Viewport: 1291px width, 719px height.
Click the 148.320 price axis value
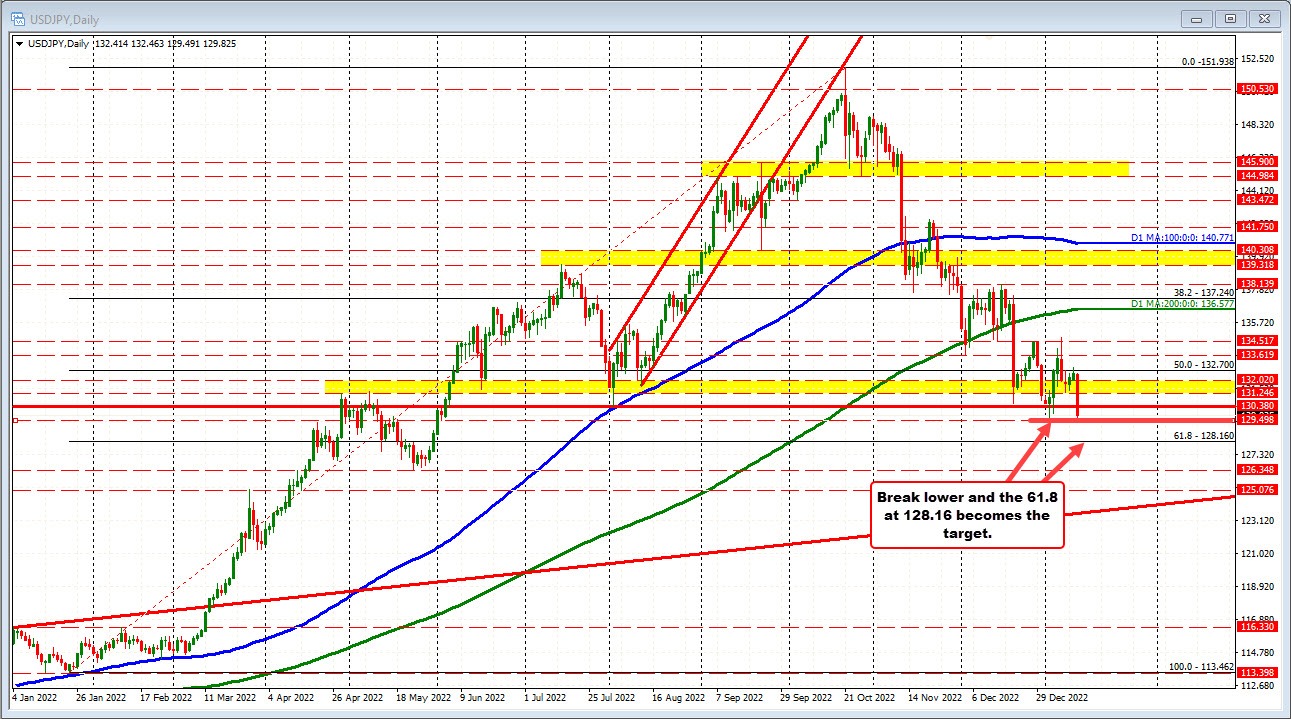1258,125
